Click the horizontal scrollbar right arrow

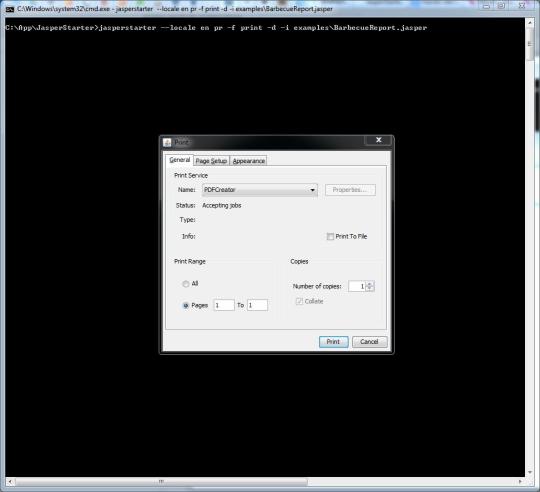point(520,482)
